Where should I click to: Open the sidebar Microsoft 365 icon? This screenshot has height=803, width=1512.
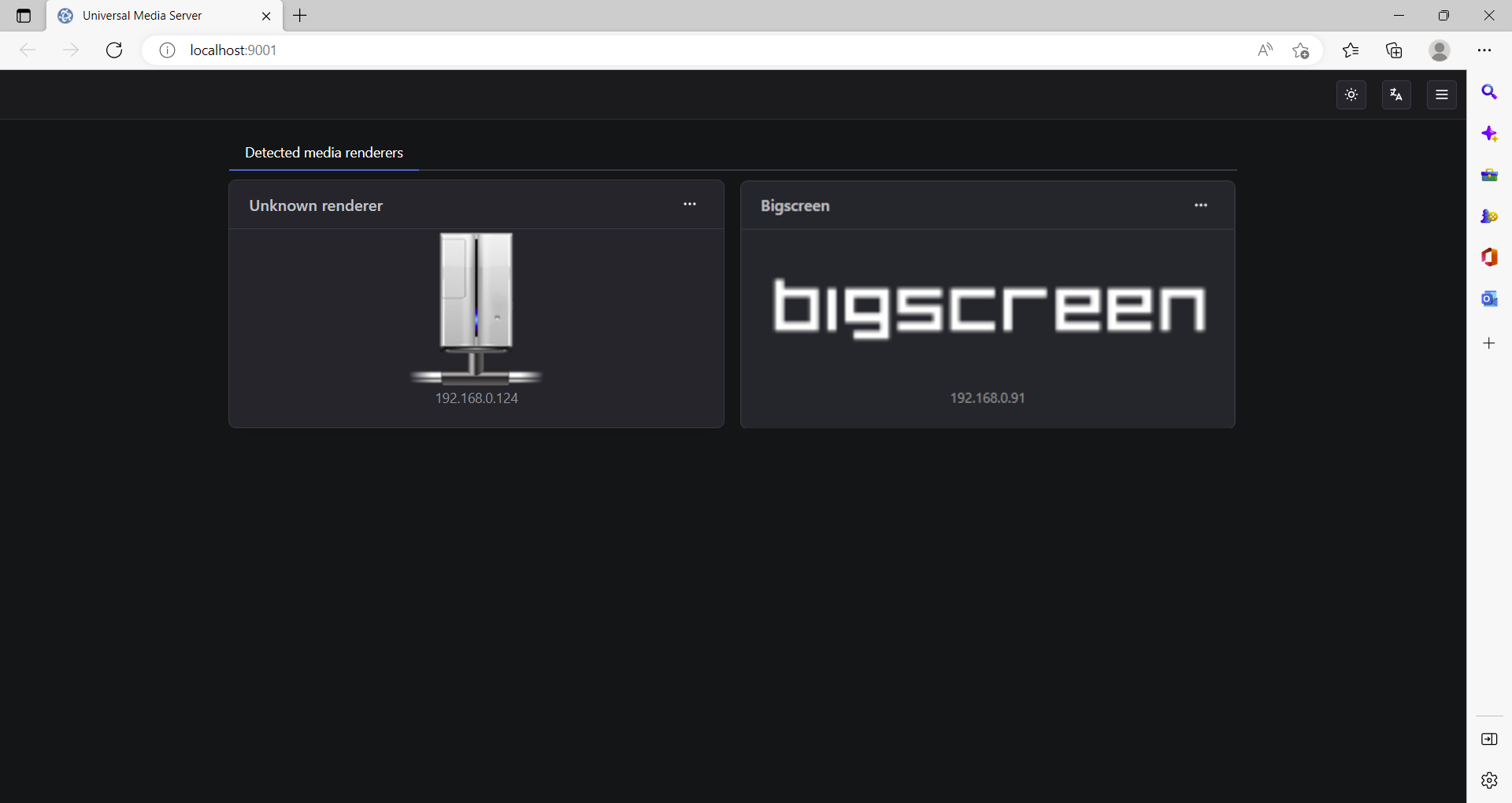pos(1489,257)
